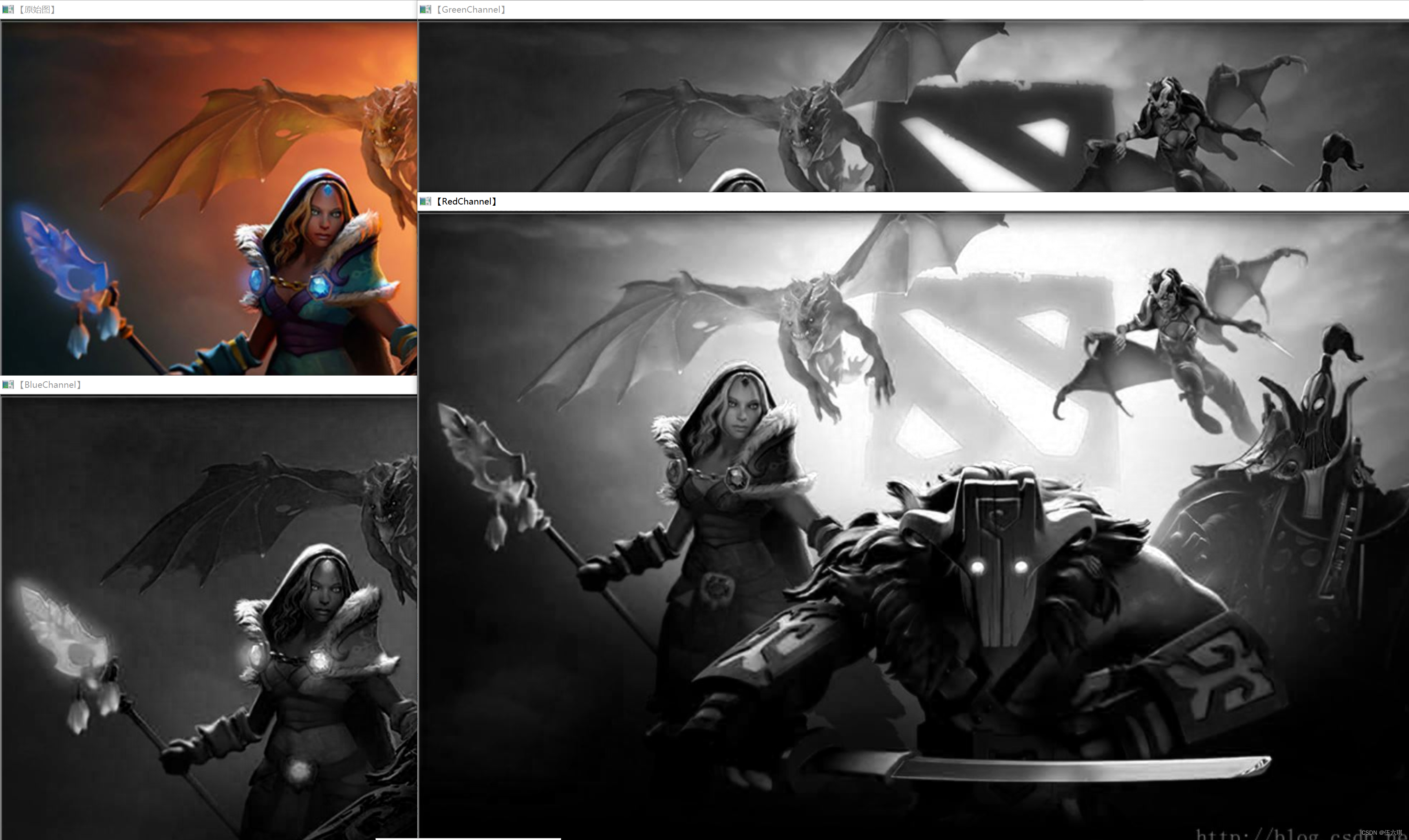Screen dimensions: 1409x840
Task: Select the 【BlueChannel】 title text
Action: (x=50, y=385)
